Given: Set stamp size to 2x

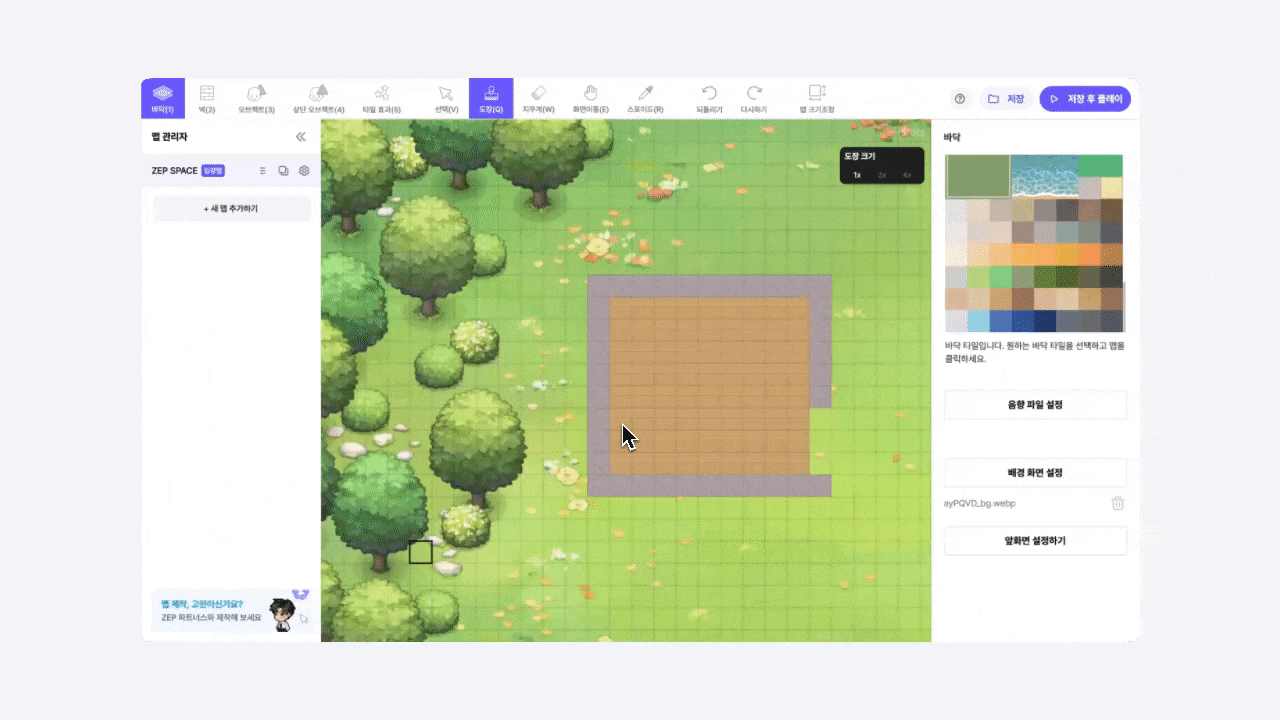Looking at the screenshot, I should point(882,175).
